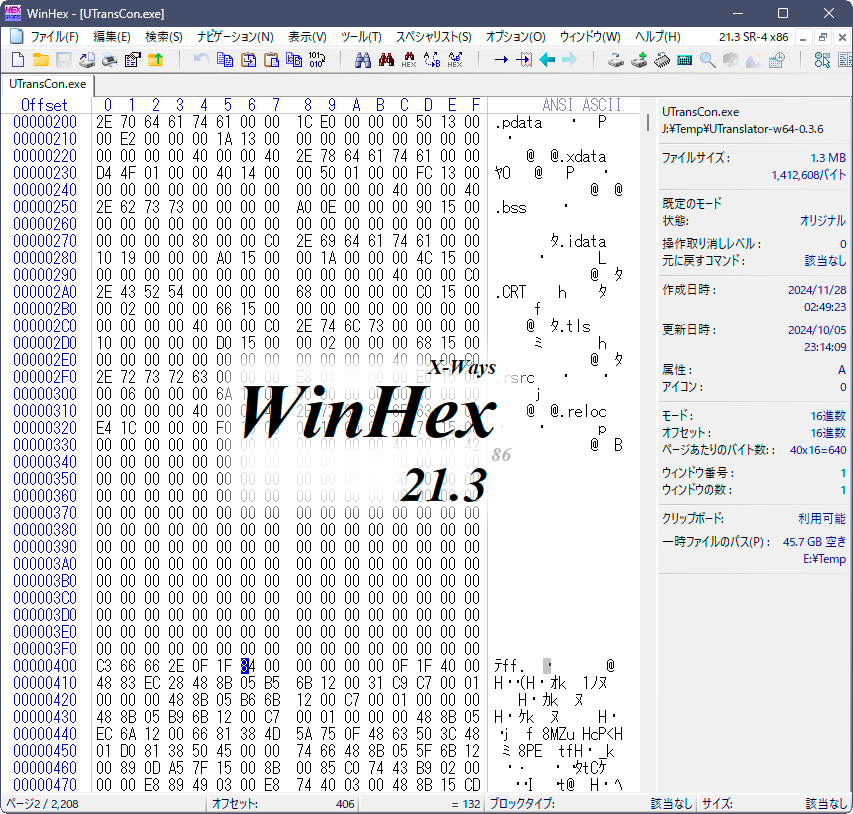Open the スペシャリスト(S) menu
The height and width of the screenshot is (814, 853).
pyautogui.click(x=430, y=36)
